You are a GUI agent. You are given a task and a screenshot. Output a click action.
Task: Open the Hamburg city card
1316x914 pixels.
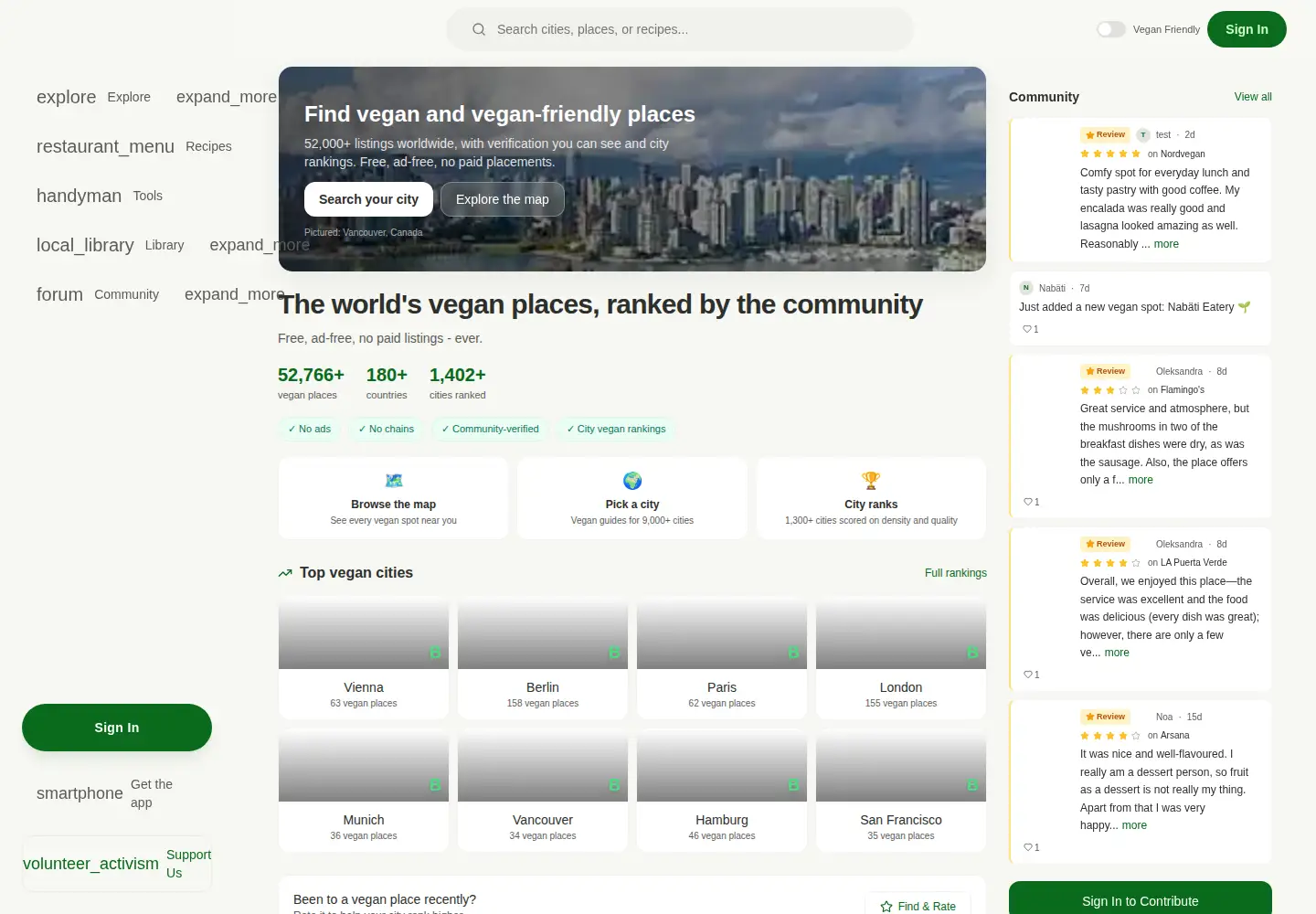tap(722, 792)
